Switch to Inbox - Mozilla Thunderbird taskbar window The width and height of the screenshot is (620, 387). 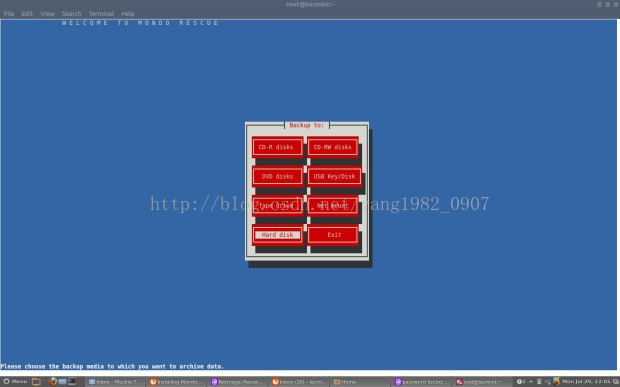click(x=115, y=382)
